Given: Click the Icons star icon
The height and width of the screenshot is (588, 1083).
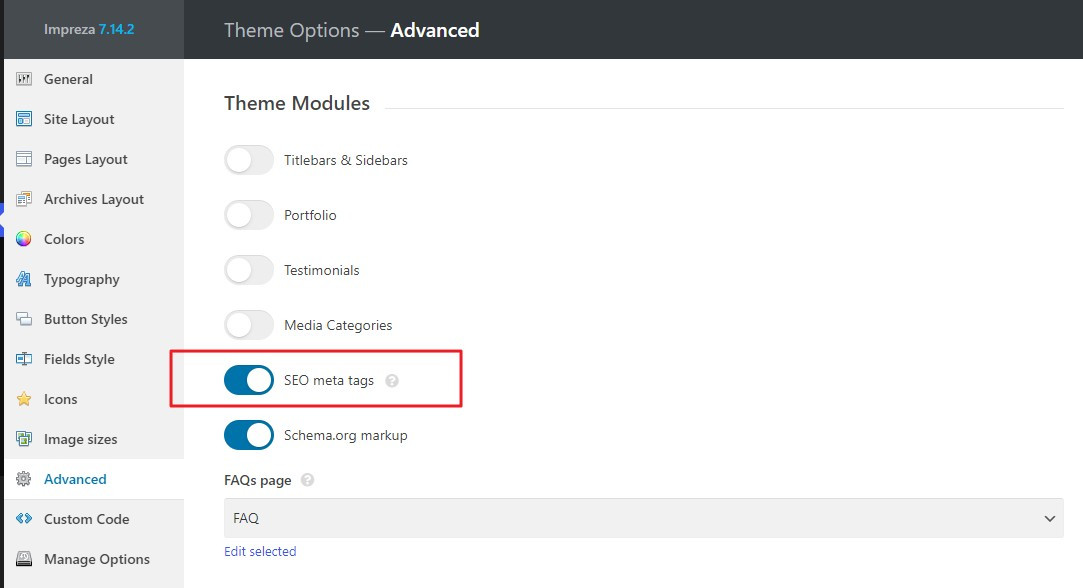Looking at the screenshot, I should (24, 399).
